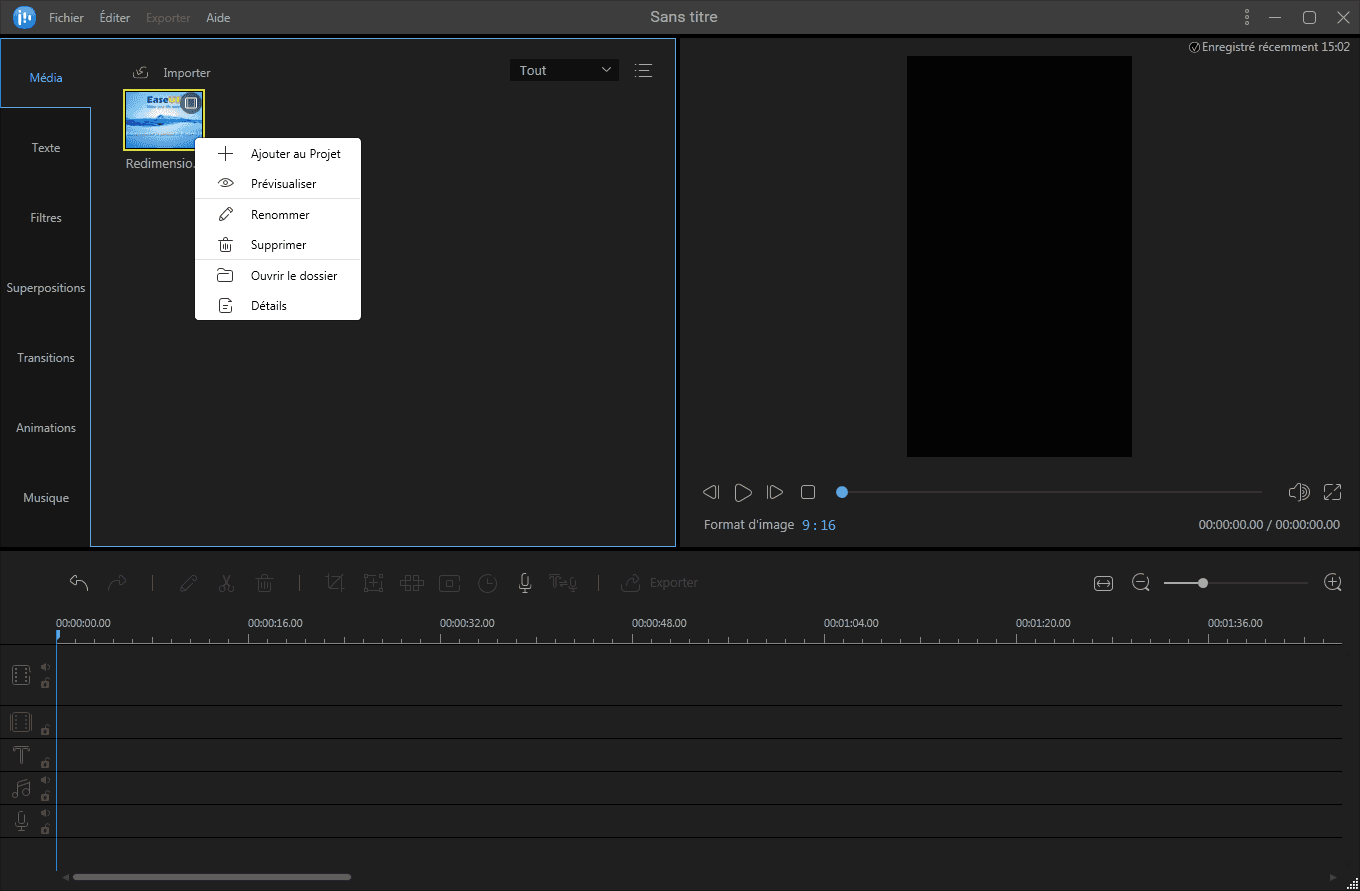The width and height of the screenshot is (1360, 891).
Task: Click the Stop button in preview
Action: click(808, 492)
